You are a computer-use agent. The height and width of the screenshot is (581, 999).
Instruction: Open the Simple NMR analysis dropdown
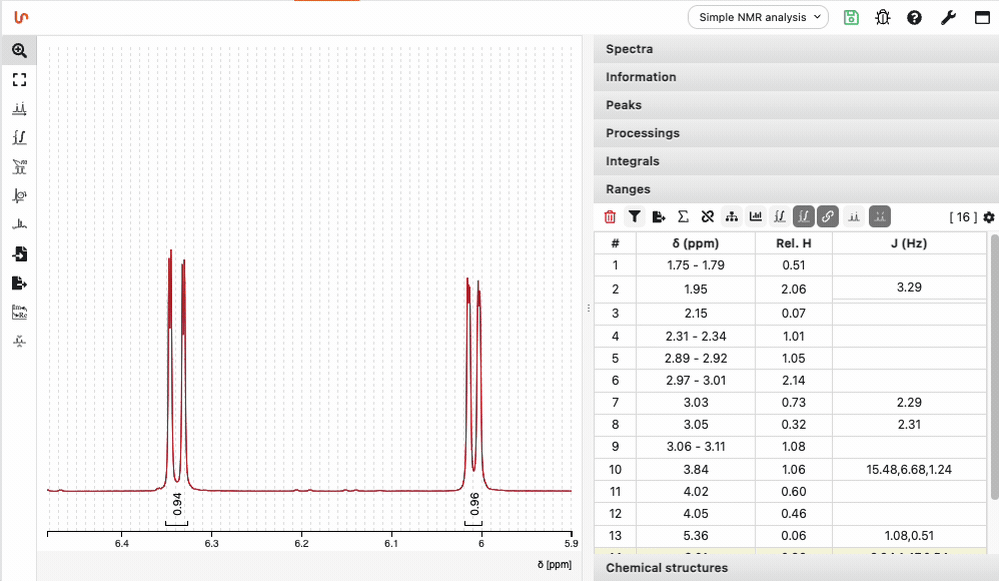(758, 17)
